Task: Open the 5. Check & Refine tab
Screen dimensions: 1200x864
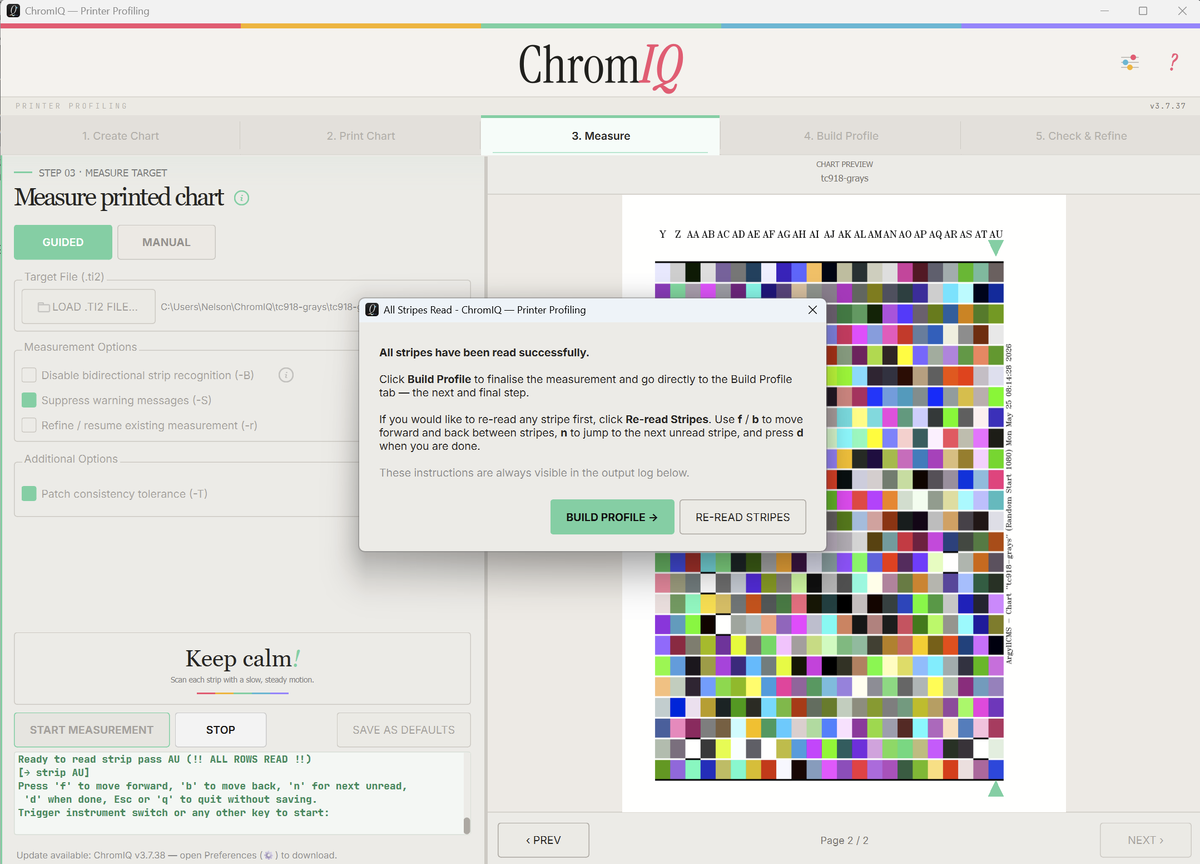Action: coord(1080,136)
